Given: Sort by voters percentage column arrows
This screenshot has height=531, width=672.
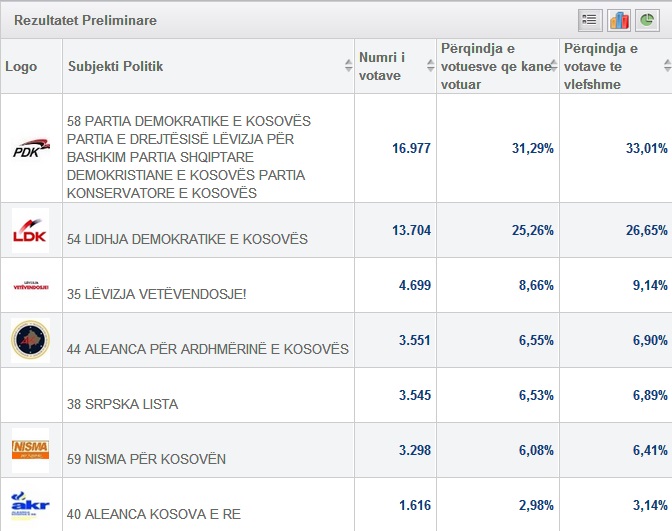Looking at the screenshot, I should (x=553, y=66).
